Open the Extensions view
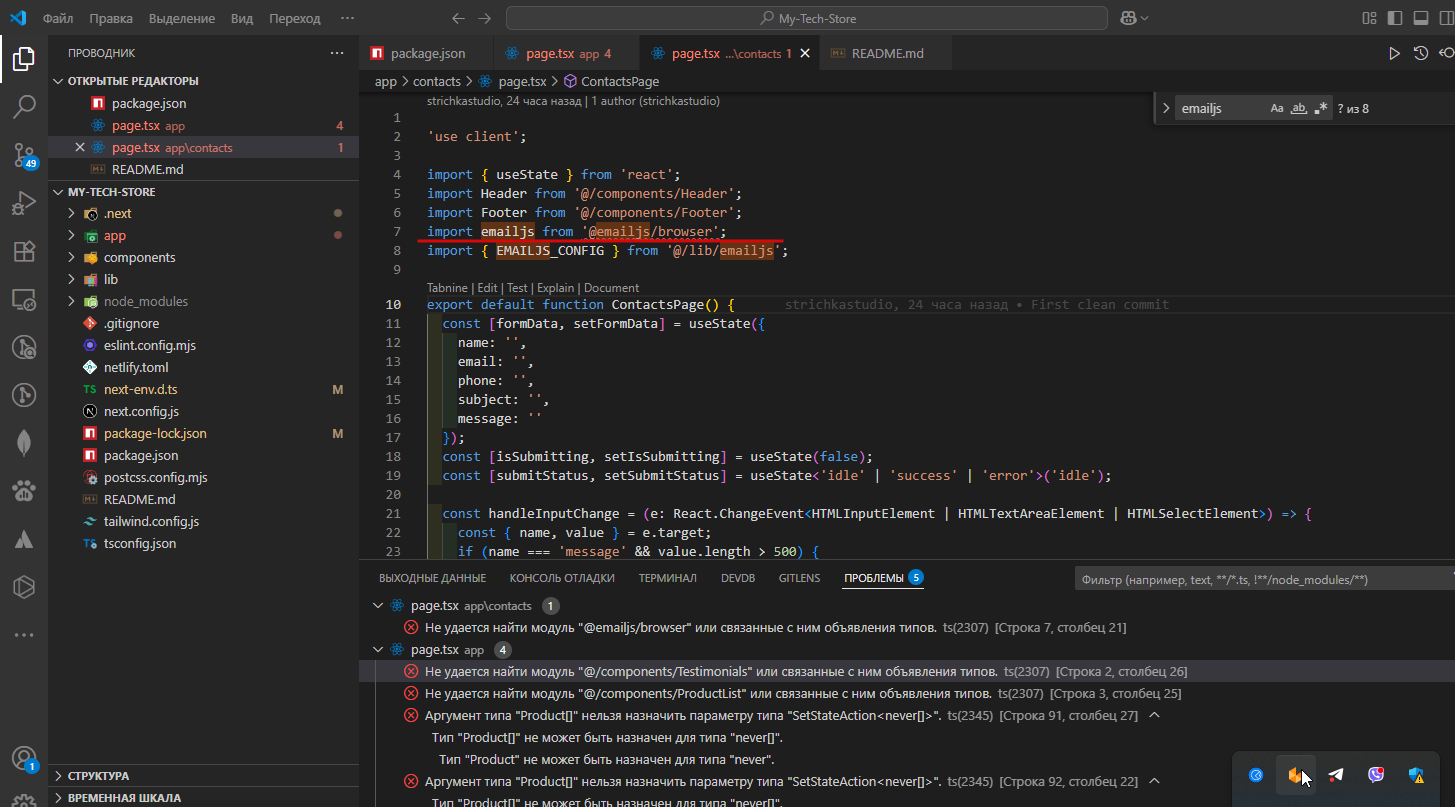This screenshot has width=1455, height=807. pos(24,251)
